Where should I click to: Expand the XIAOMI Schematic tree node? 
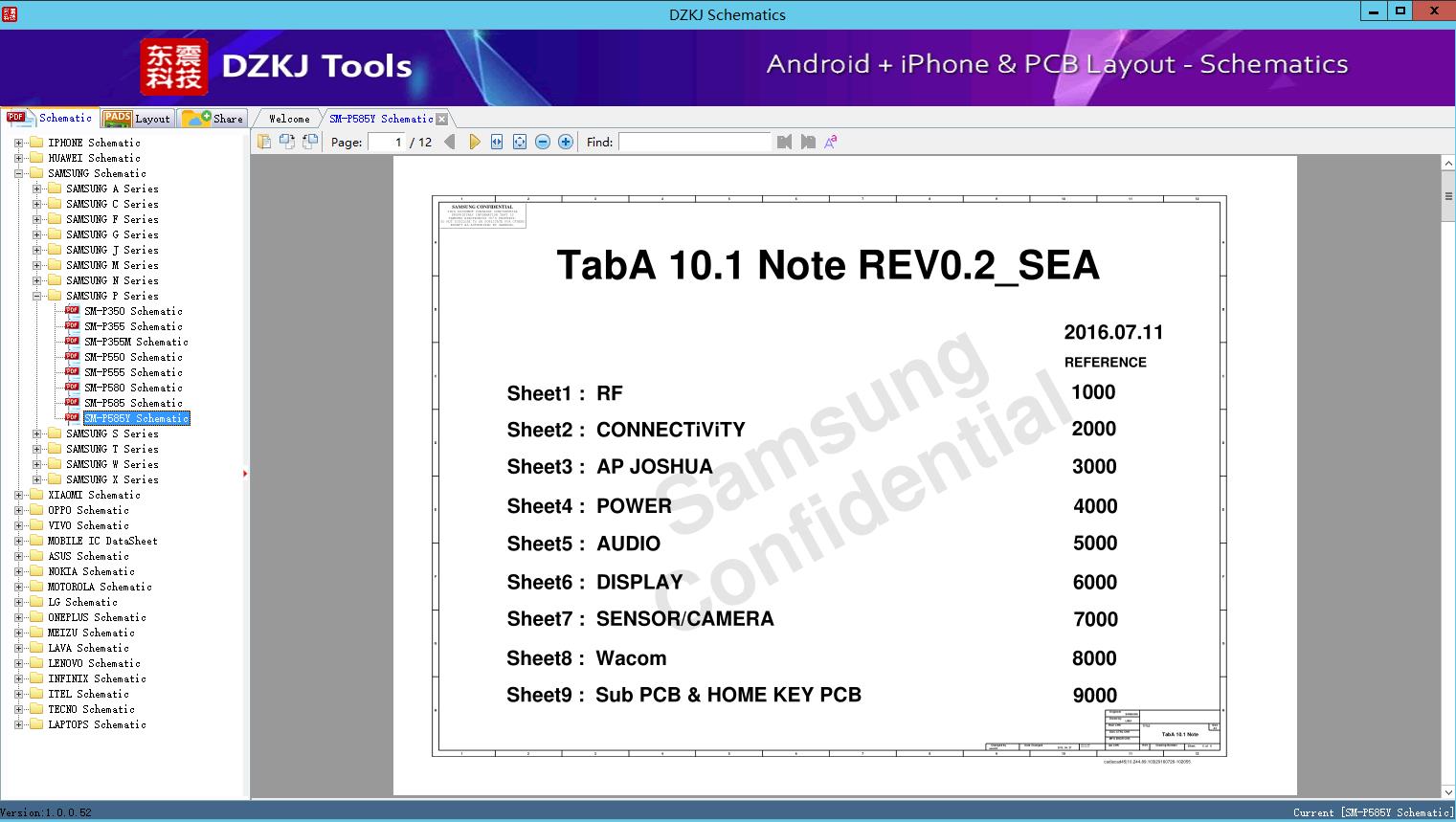click(x=18, y=495)
